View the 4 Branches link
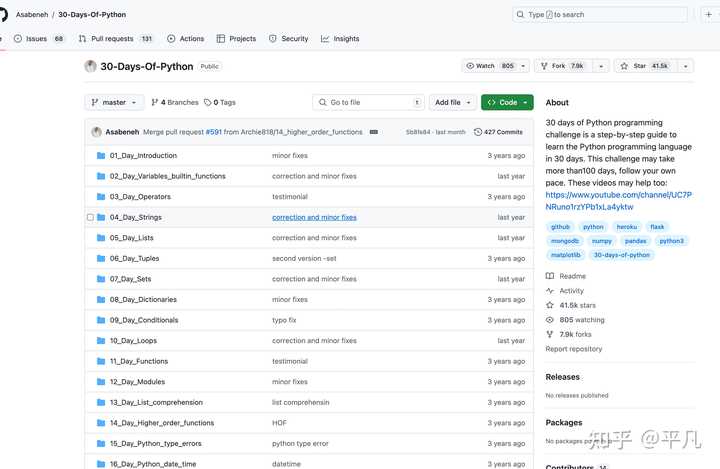The width and height of the screenshot is (720, 469). (175, 102)
